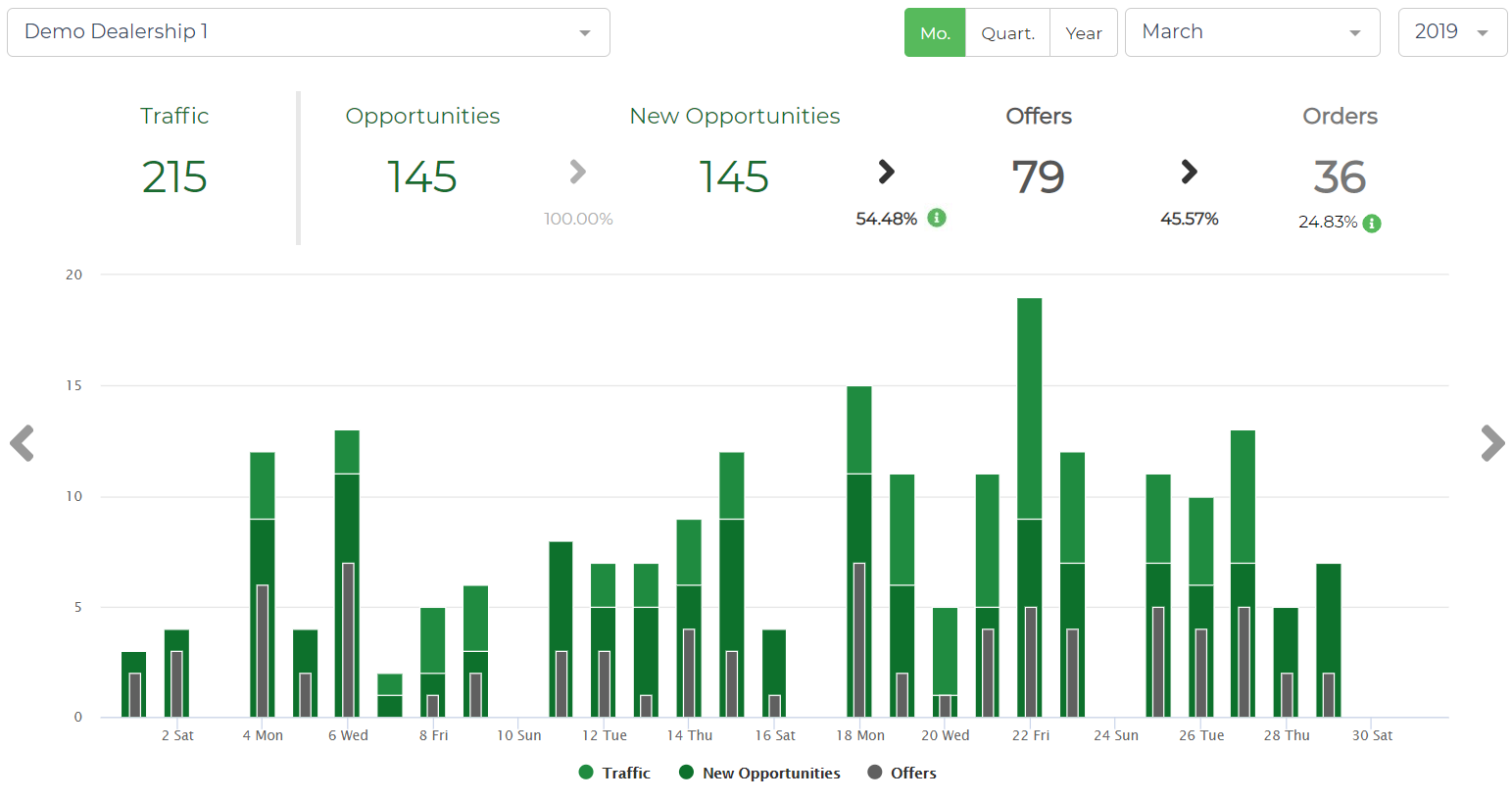Screen dimensions: 1512x802
Task: Open the 2019 year dropdown
Action: pos(1451,32)
